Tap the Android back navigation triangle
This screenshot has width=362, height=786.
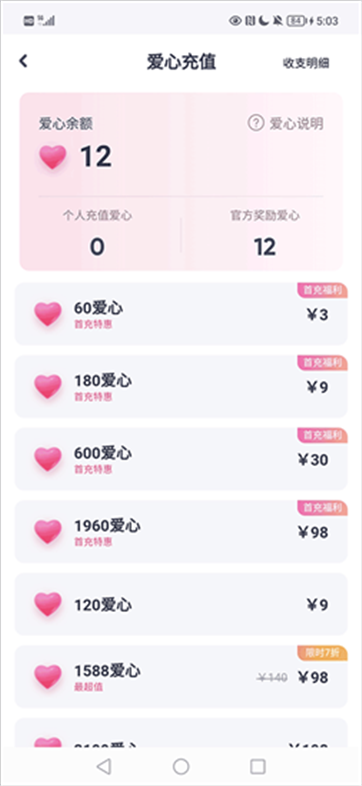pos(104,766)
